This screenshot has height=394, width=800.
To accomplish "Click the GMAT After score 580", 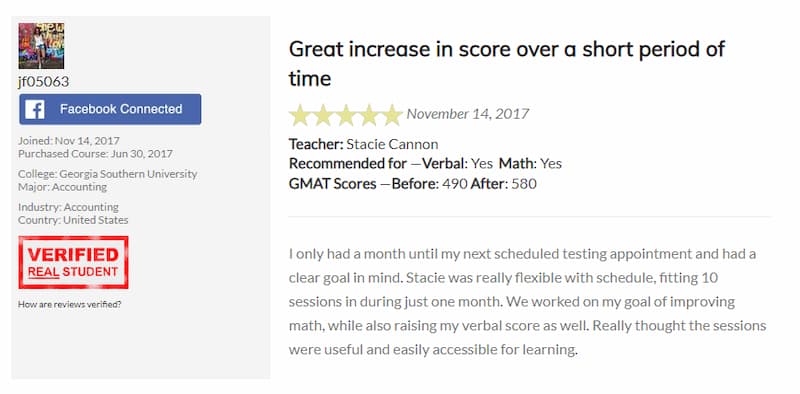I will coord(524,184).
